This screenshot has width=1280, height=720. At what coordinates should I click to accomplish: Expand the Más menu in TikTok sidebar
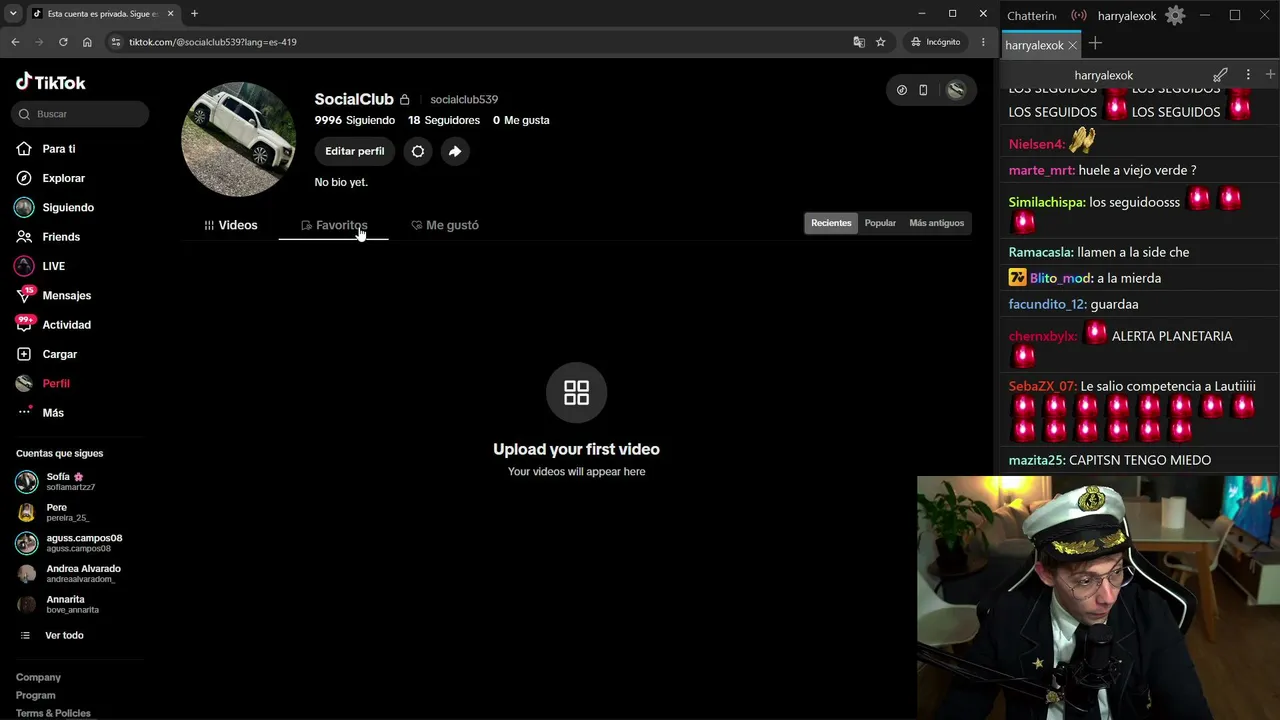coord(40,413)
